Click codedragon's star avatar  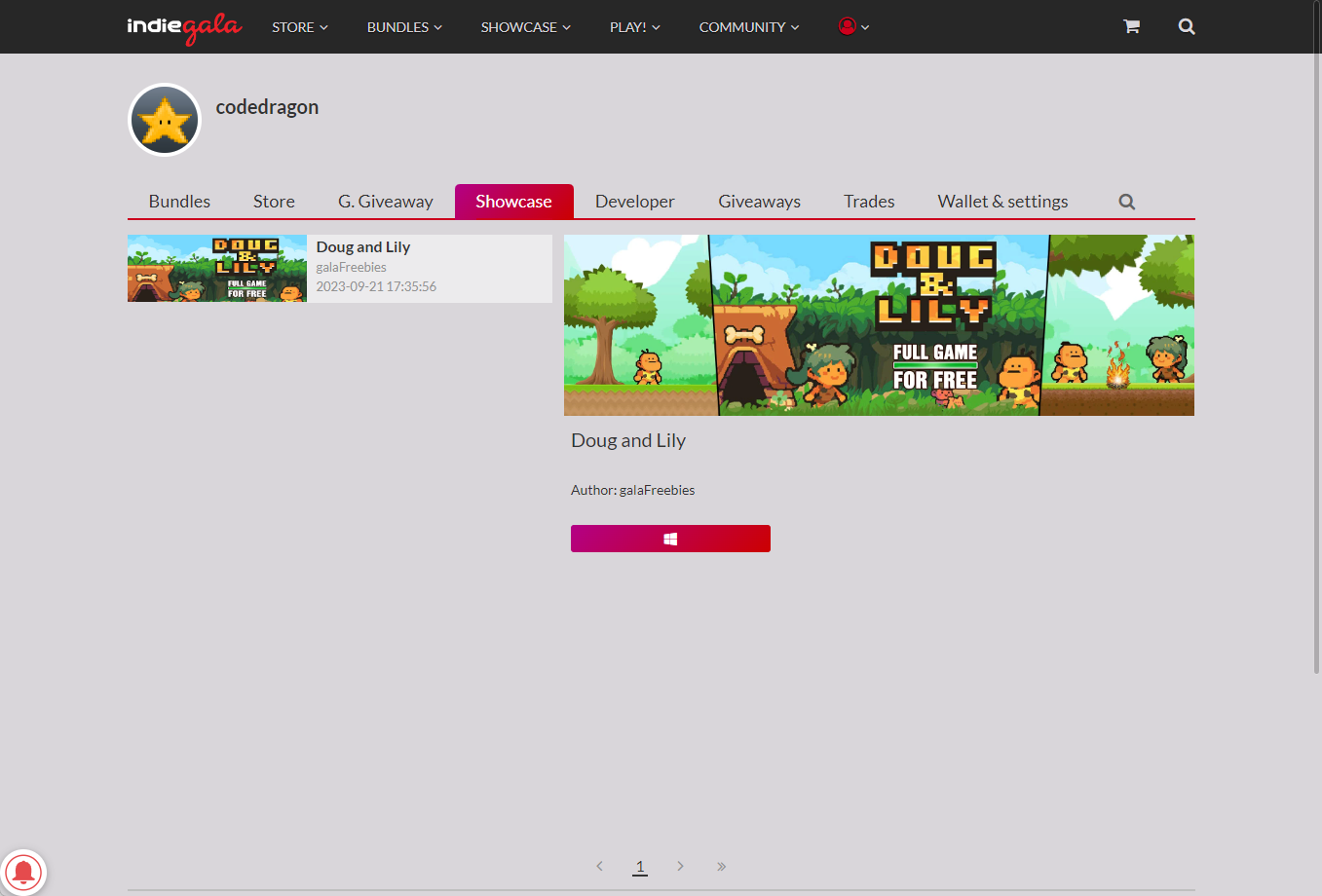point(165,120)
